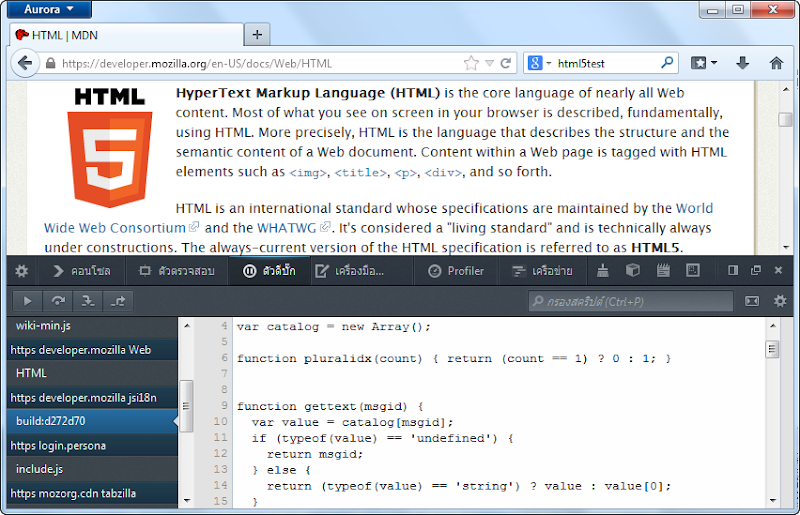800x515 pixels.
Task: Click the site identity padlock icon
Action: click(x=50, y=63)
